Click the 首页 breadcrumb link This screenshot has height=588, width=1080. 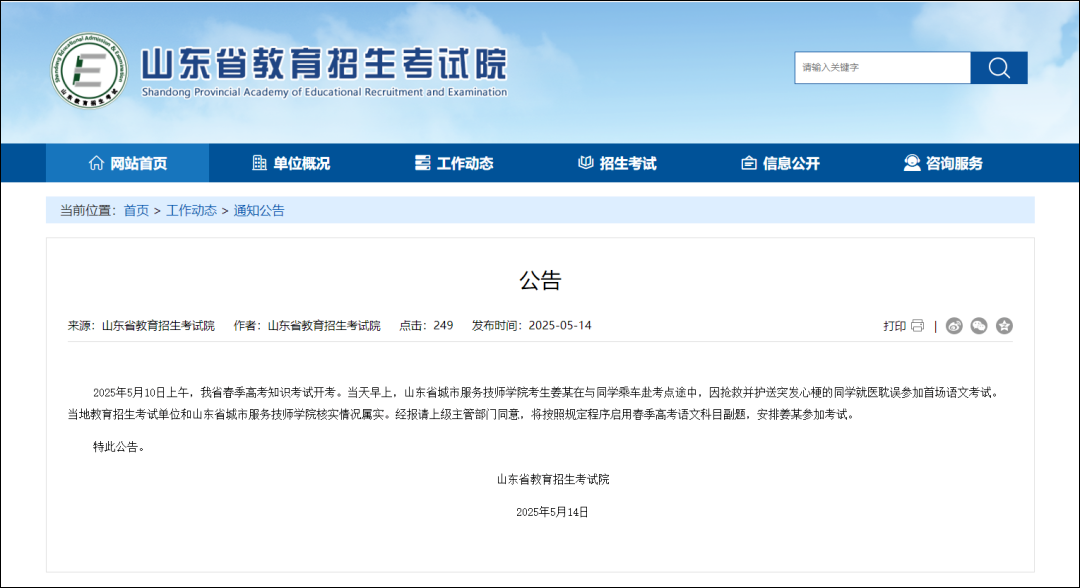click(136, 211)
